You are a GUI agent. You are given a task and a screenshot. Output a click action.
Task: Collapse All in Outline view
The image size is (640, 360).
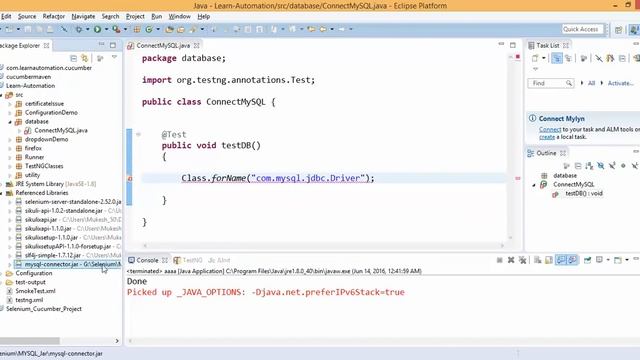tap(578, 166)
